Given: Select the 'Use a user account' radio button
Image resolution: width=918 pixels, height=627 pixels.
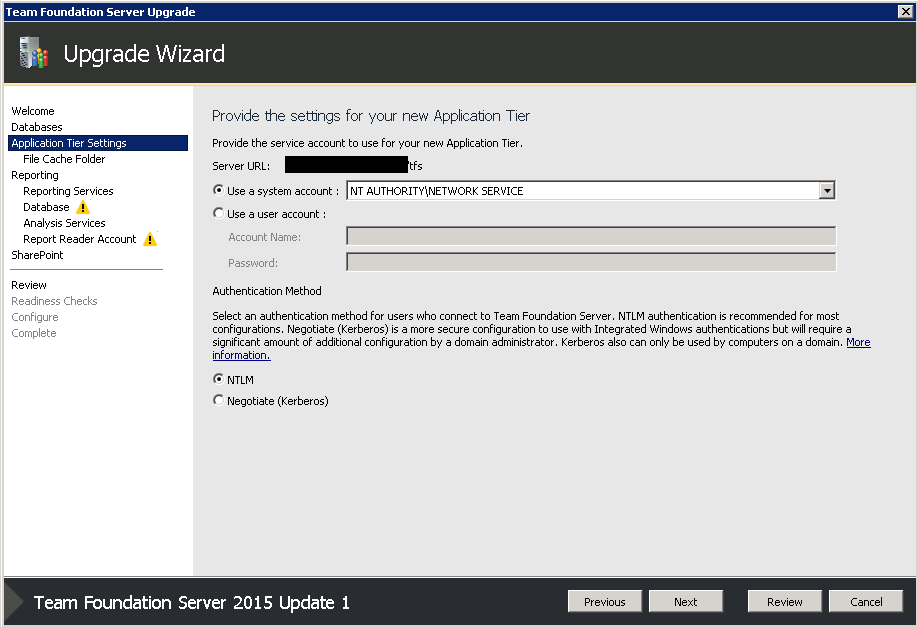Looking at the screenshot, I should tap(218, 214).
